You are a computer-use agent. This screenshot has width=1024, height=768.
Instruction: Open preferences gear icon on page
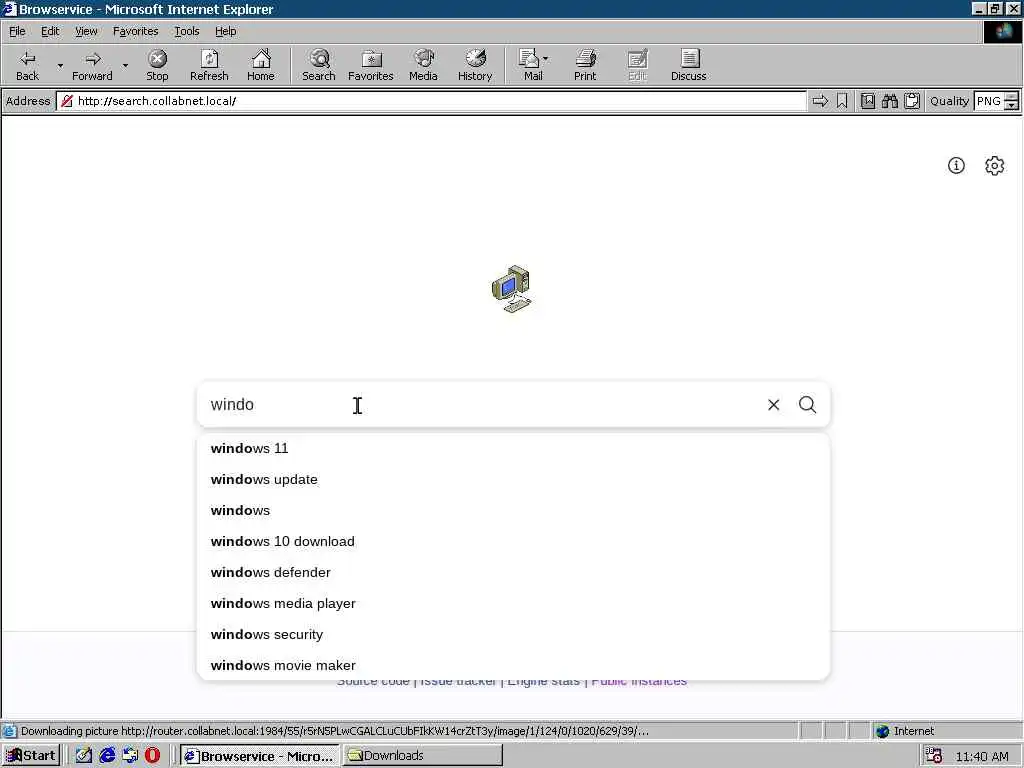pyautogui.click(x=995, y=166)
